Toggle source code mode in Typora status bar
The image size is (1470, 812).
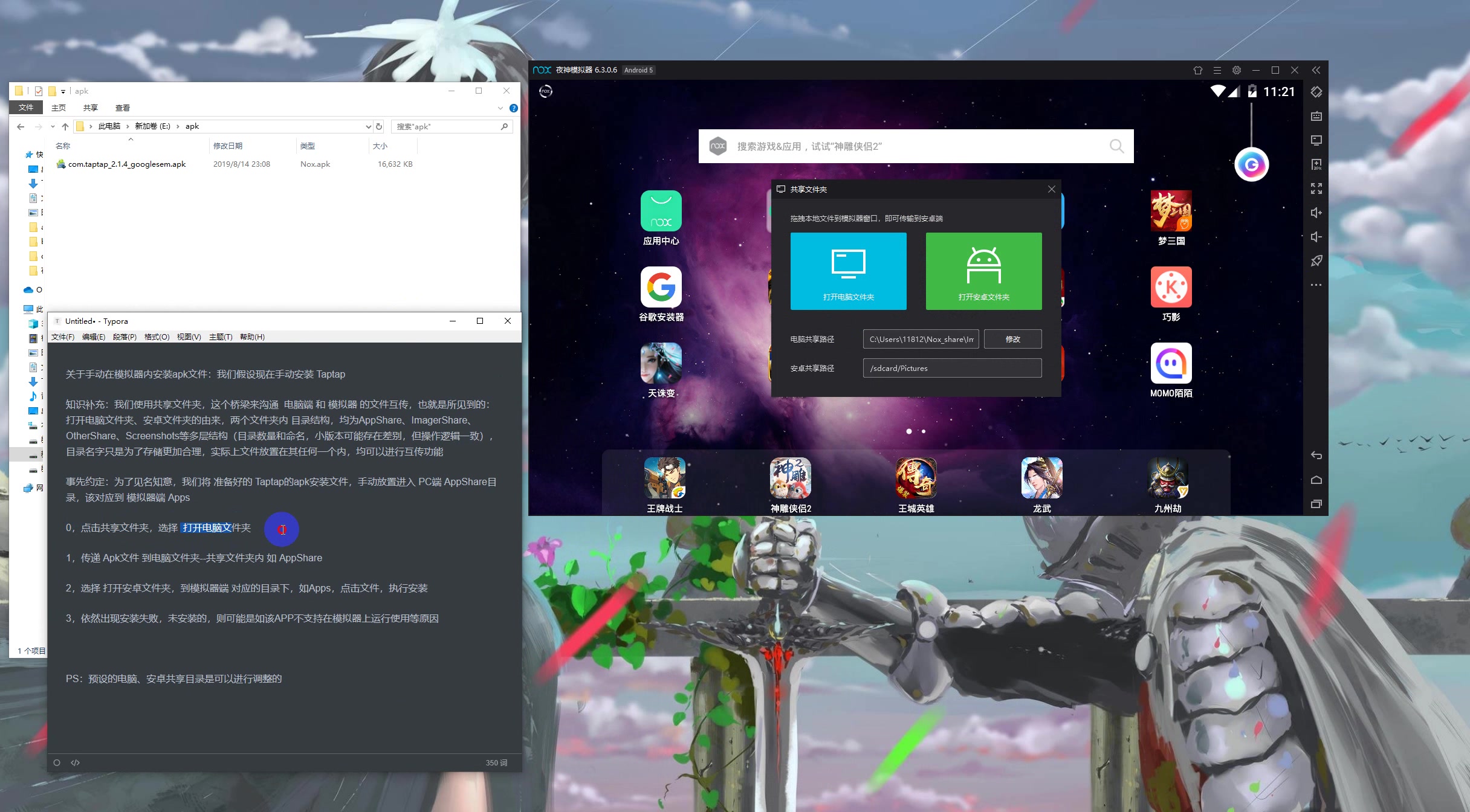point(75,762)
